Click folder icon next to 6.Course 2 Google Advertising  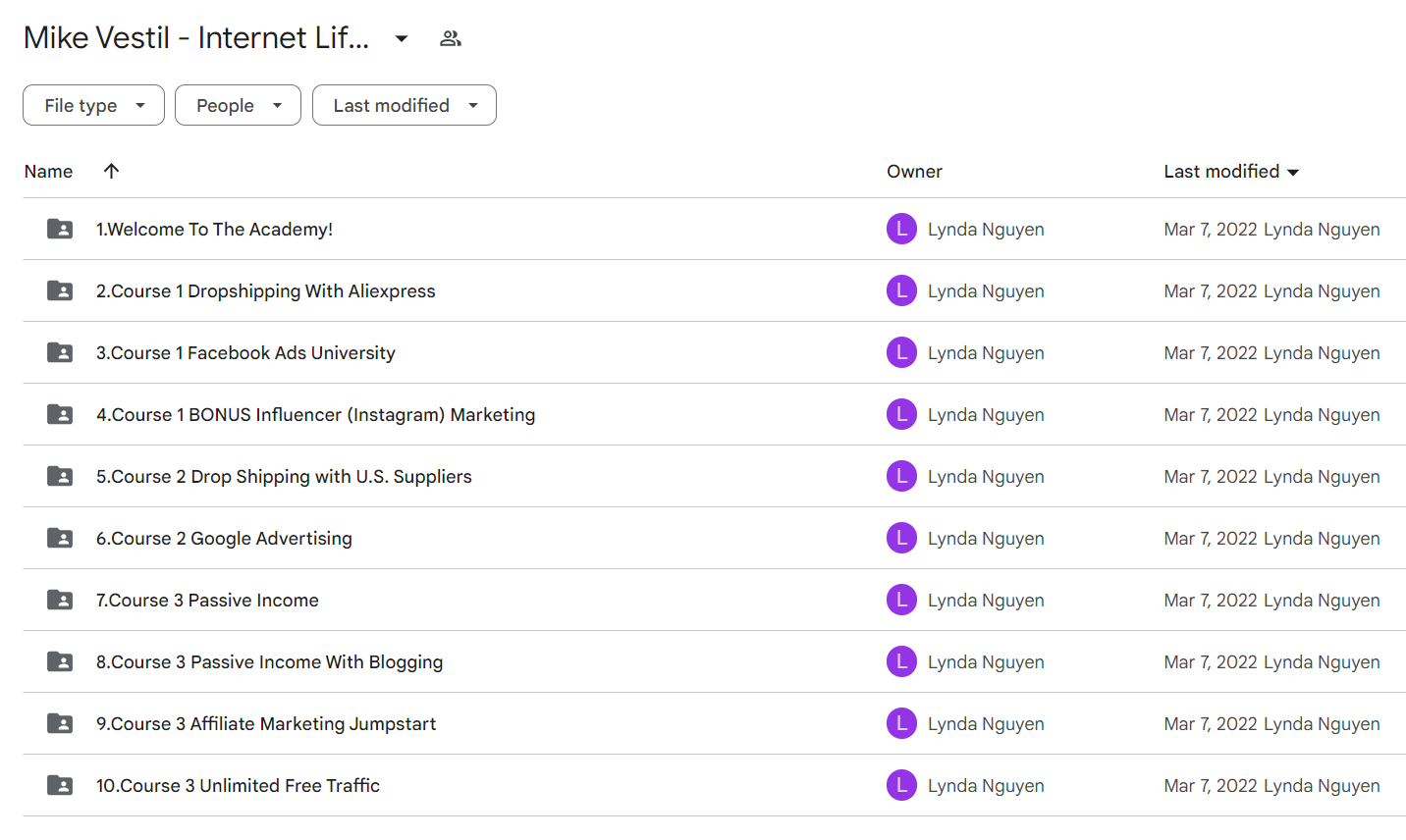click(60, 538)
